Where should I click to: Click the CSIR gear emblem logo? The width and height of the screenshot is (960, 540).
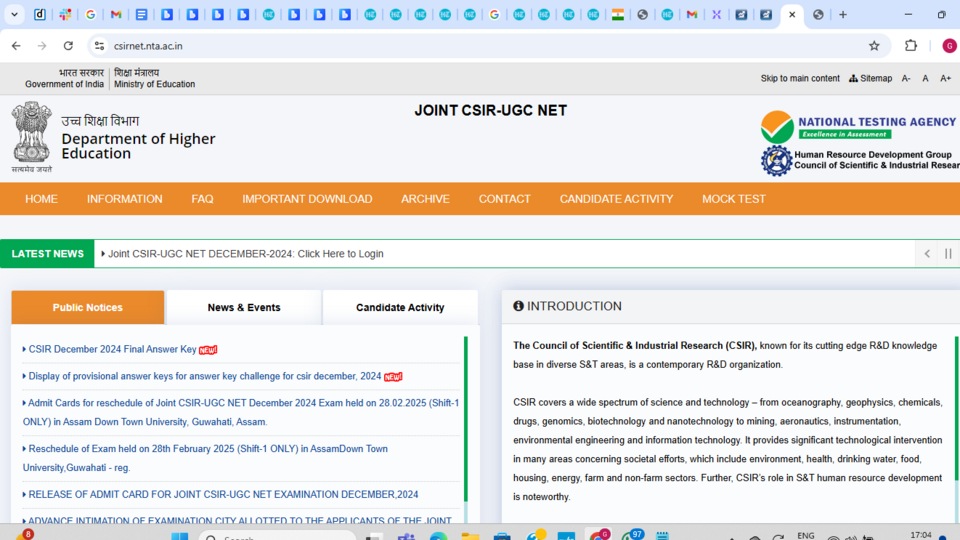pyautogui.click(x=776, y=160)
